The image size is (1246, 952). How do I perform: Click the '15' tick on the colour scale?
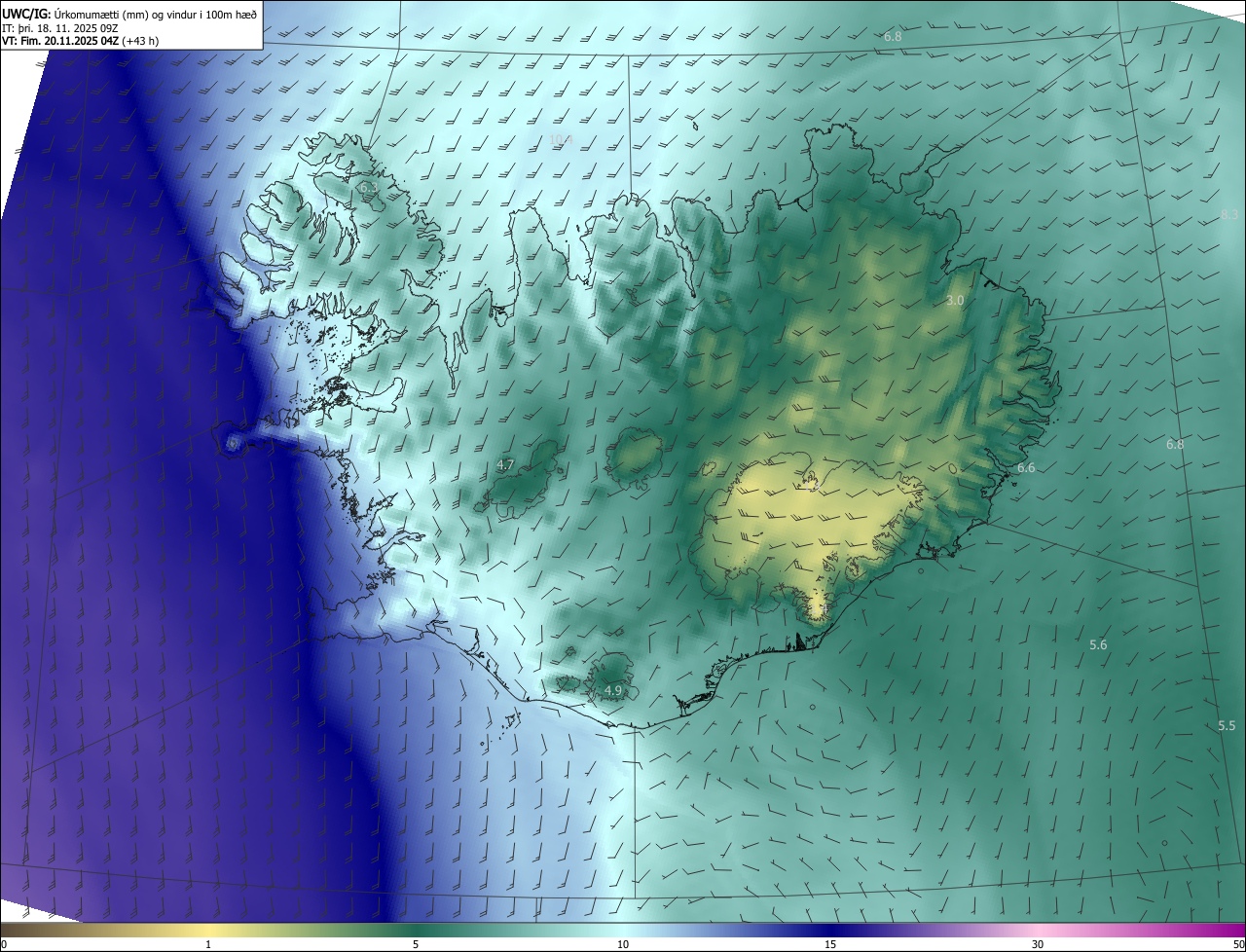830,945
